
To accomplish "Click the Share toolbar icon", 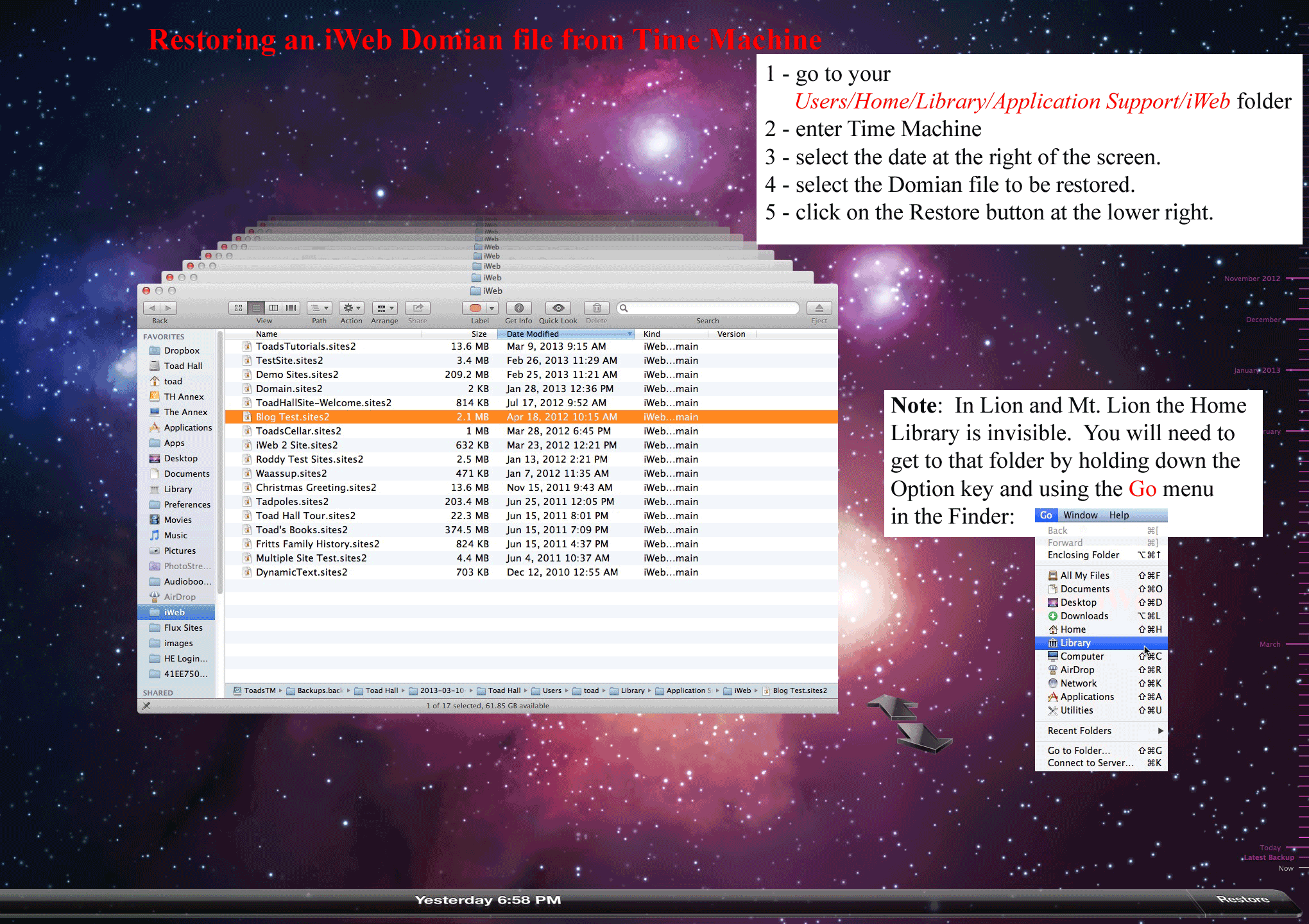I will pos(417,308).
